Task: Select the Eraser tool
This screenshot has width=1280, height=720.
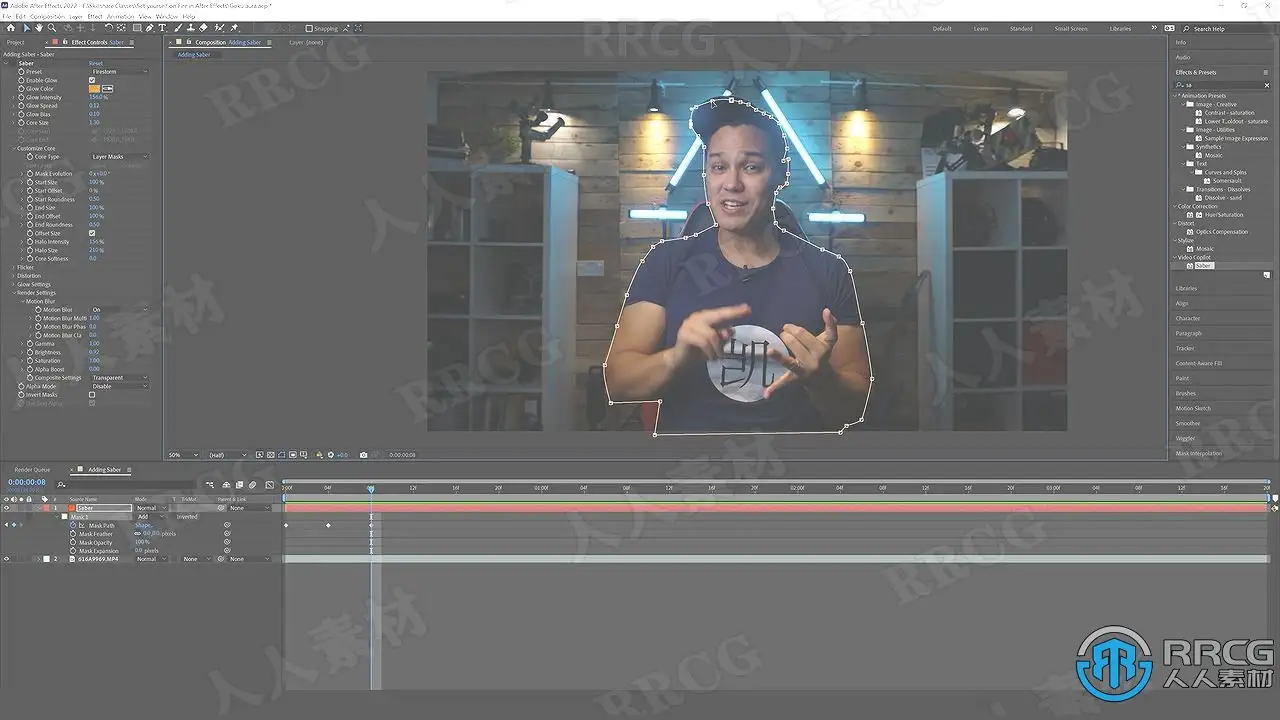Action: coord(203,28)
